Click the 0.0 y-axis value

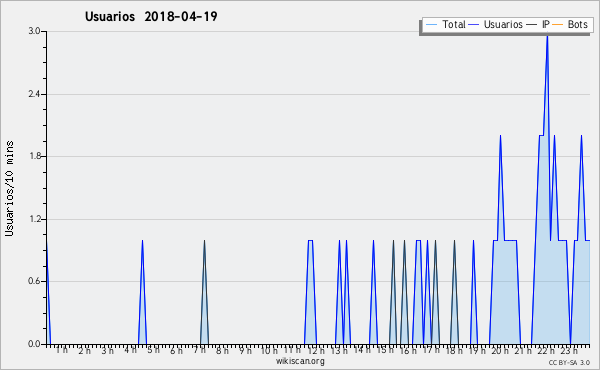(34, 344)
